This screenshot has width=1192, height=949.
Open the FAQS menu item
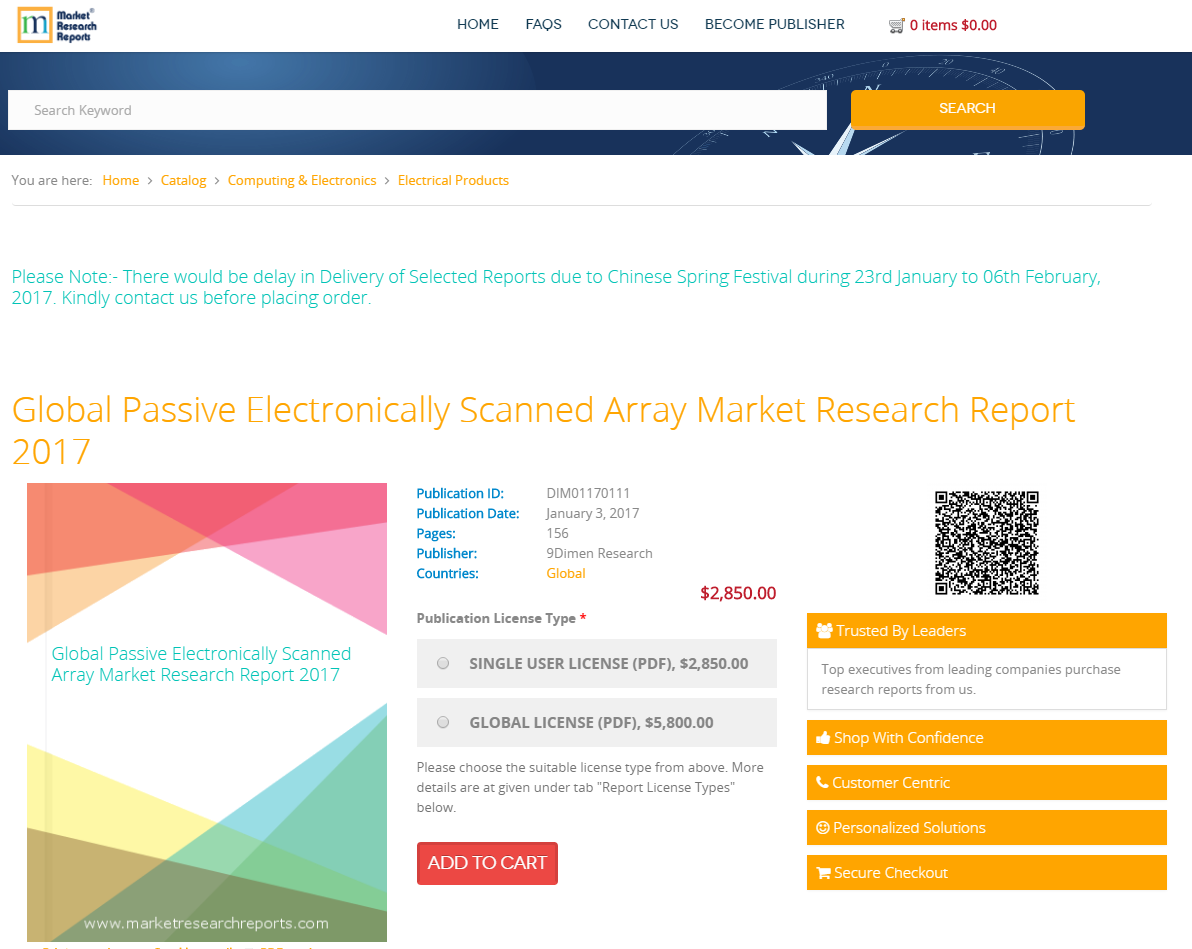click(x=544, y=24)
